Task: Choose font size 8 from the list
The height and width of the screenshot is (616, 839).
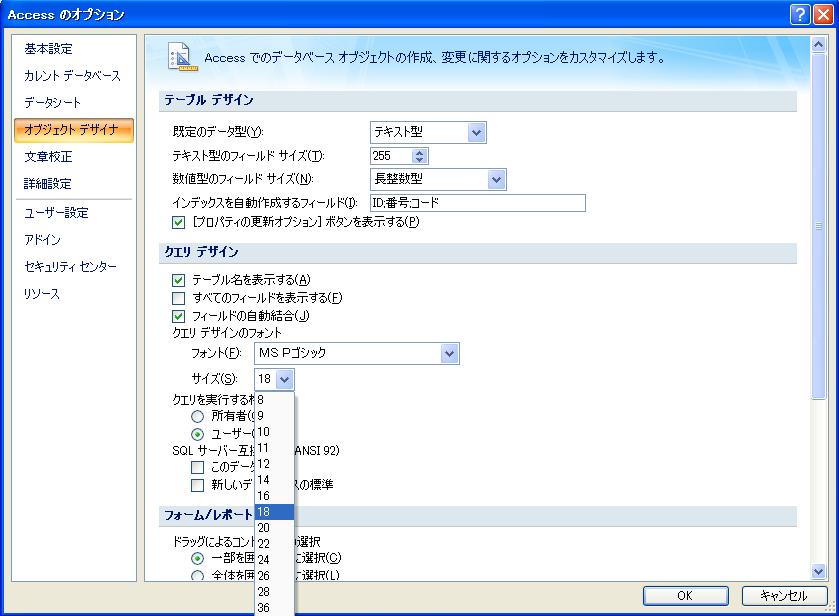Action: 274,400
